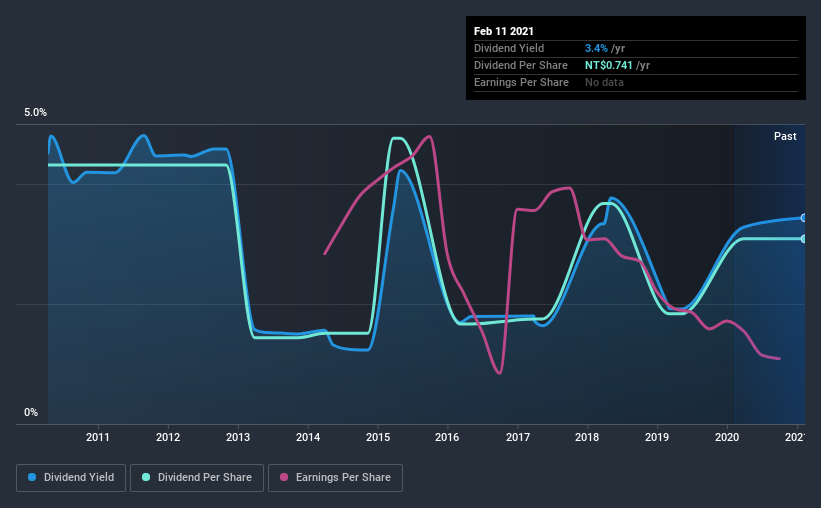This screenshot has height=508, width=821.
Task: Click the blue Dividend Yield legend dot
Action: 32,477
